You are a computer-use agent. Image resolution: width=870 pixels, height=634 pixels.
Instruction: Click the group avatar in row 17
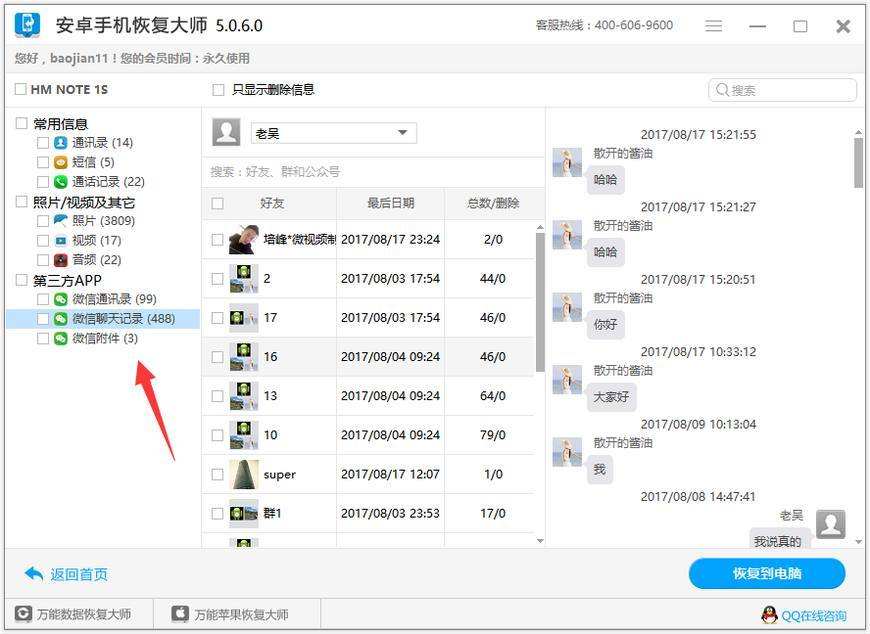244,318
